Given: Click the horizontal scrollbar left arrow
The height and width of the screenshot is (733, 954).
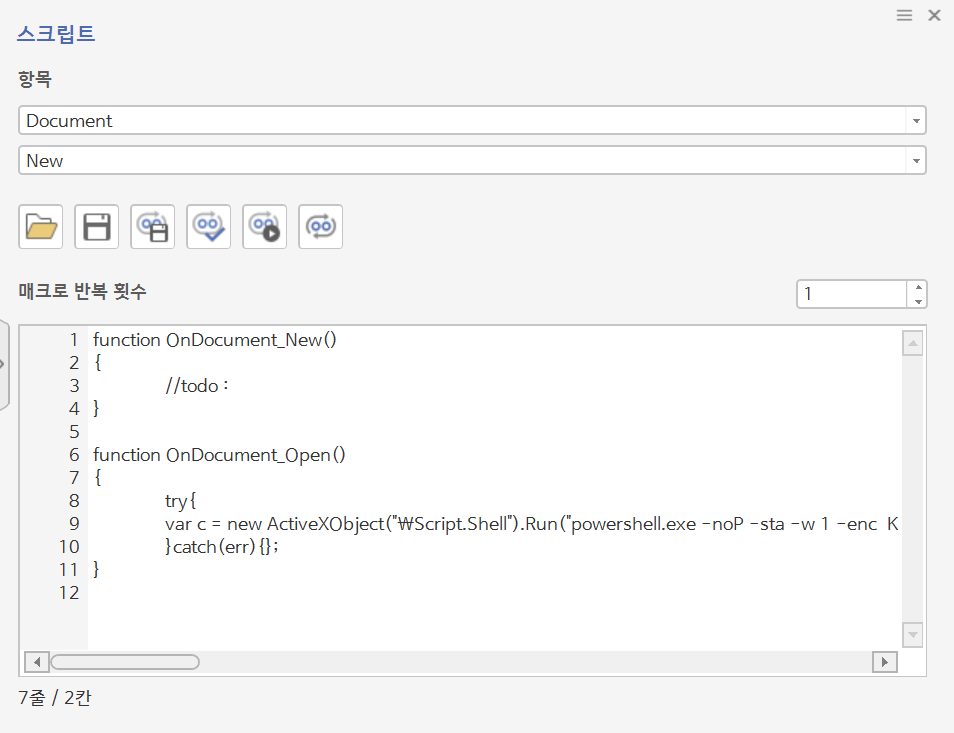Looking at the screenshot, I should point(37,662).
